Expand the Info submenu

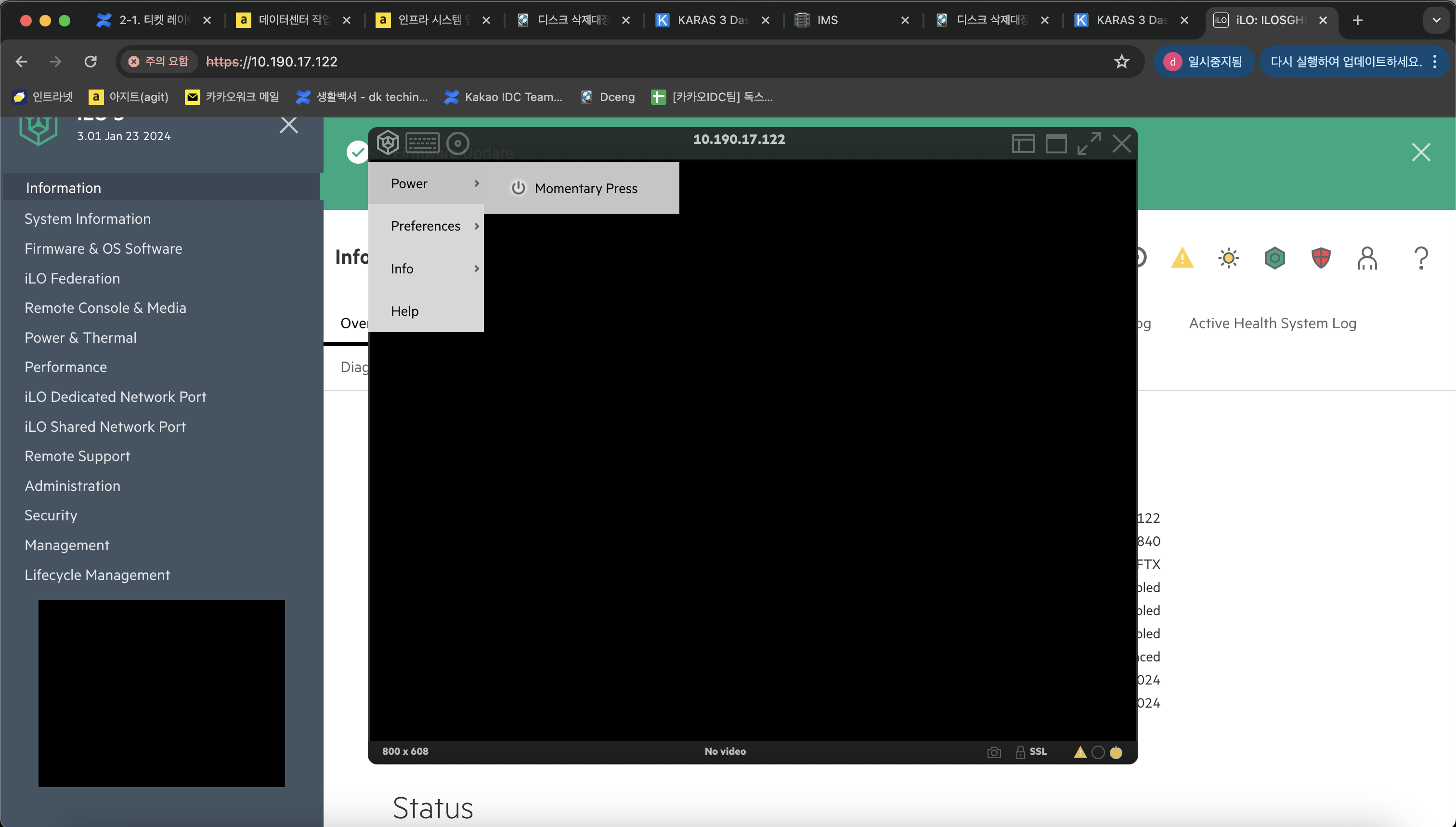click(426, 269)
